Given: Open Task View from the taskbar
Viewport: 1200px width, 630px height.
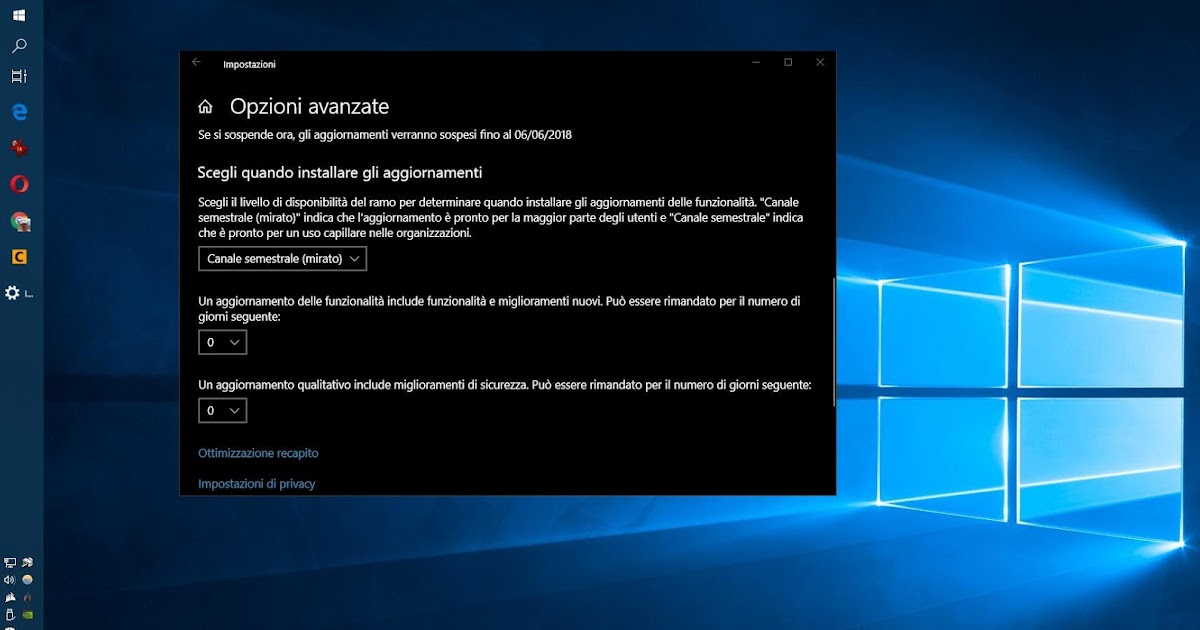Looking at the screenshot, I should coord(19,76).
